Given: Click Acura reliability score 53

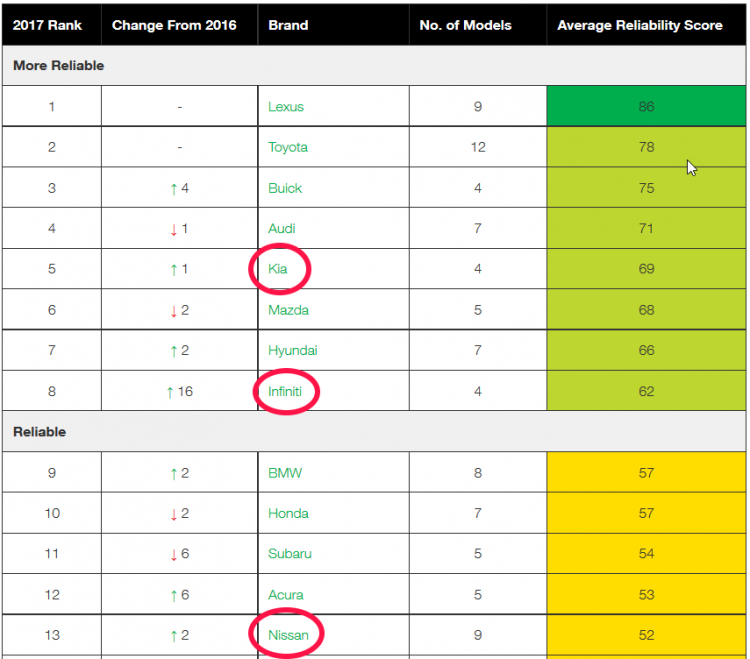Looking at the screenshot, I should pyautogui.click(x=646, y=595).
